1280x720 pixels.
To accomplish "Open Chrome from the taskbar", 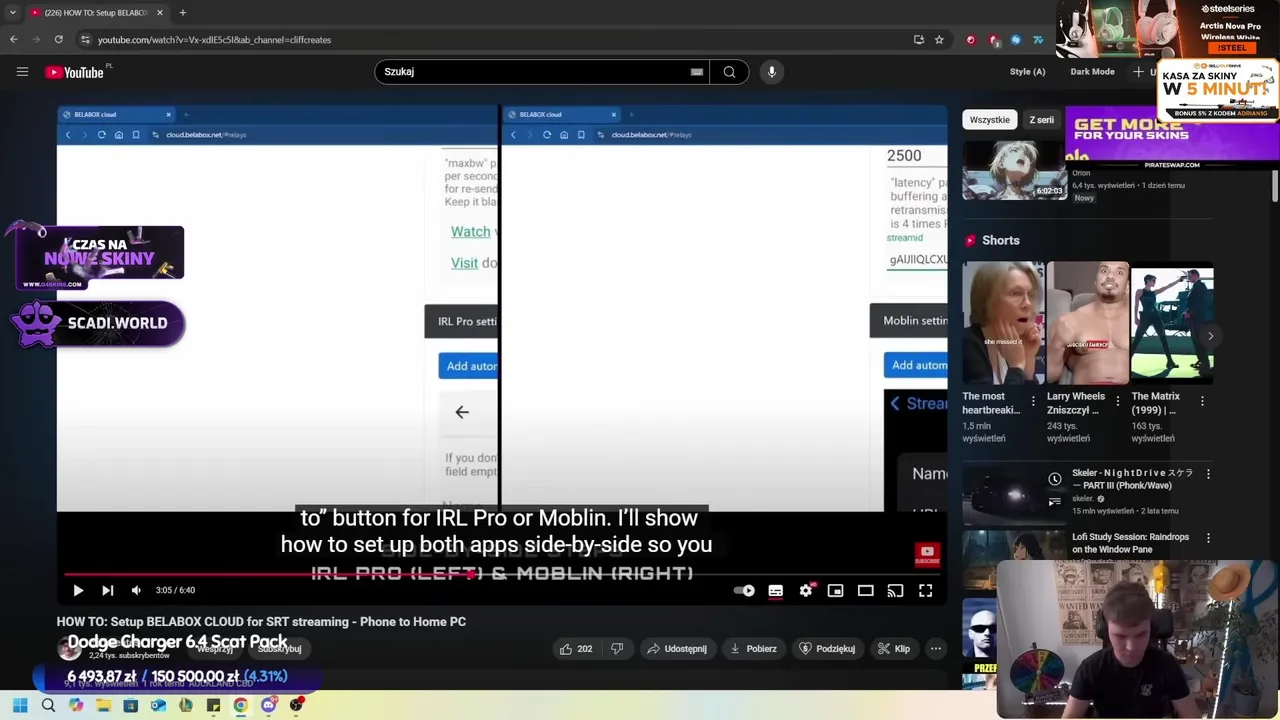I will pyautogui.click(x=241, y=705).
